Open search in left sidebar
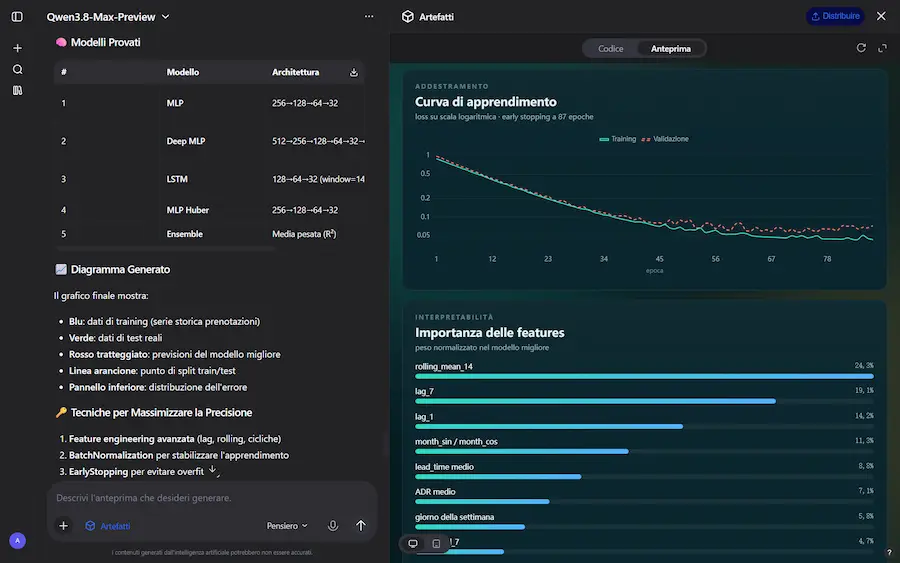Screen dimensions: 900x563 [17, 69]
